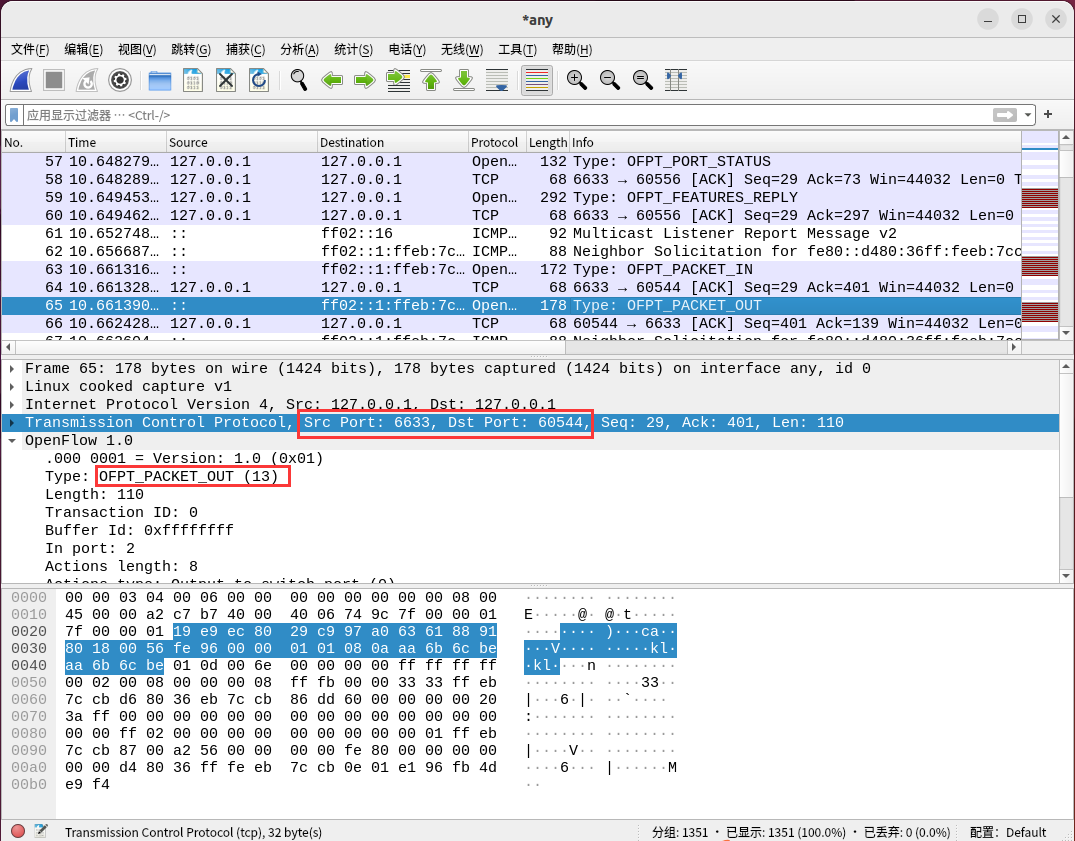Expand Linux cooked capture v1 row

coord(12,387)
